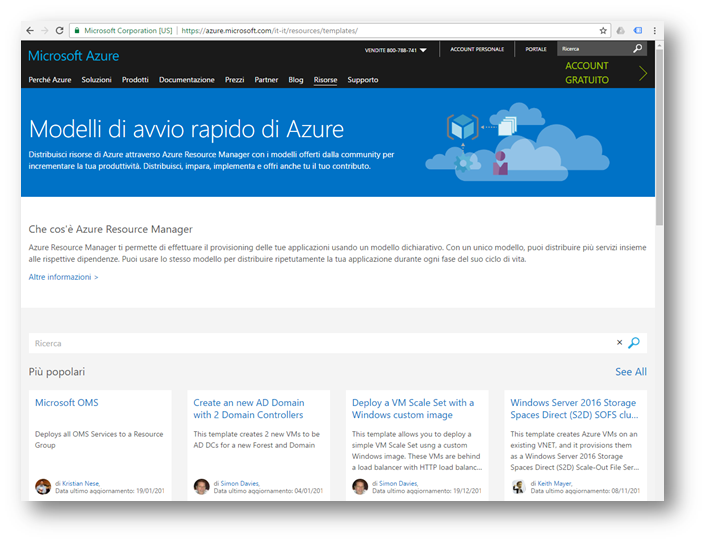Open the Prezzi nav item
The height and width of the screenshot is (543, 706).
pos(234,80)
